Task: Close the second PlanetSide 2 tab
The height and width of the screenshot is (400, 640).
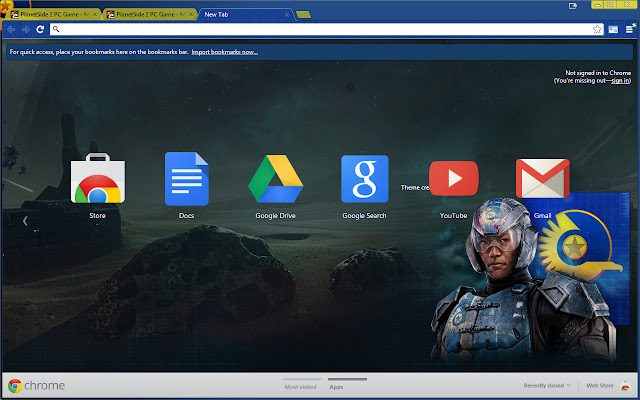Action: click(x=191, y=15)
